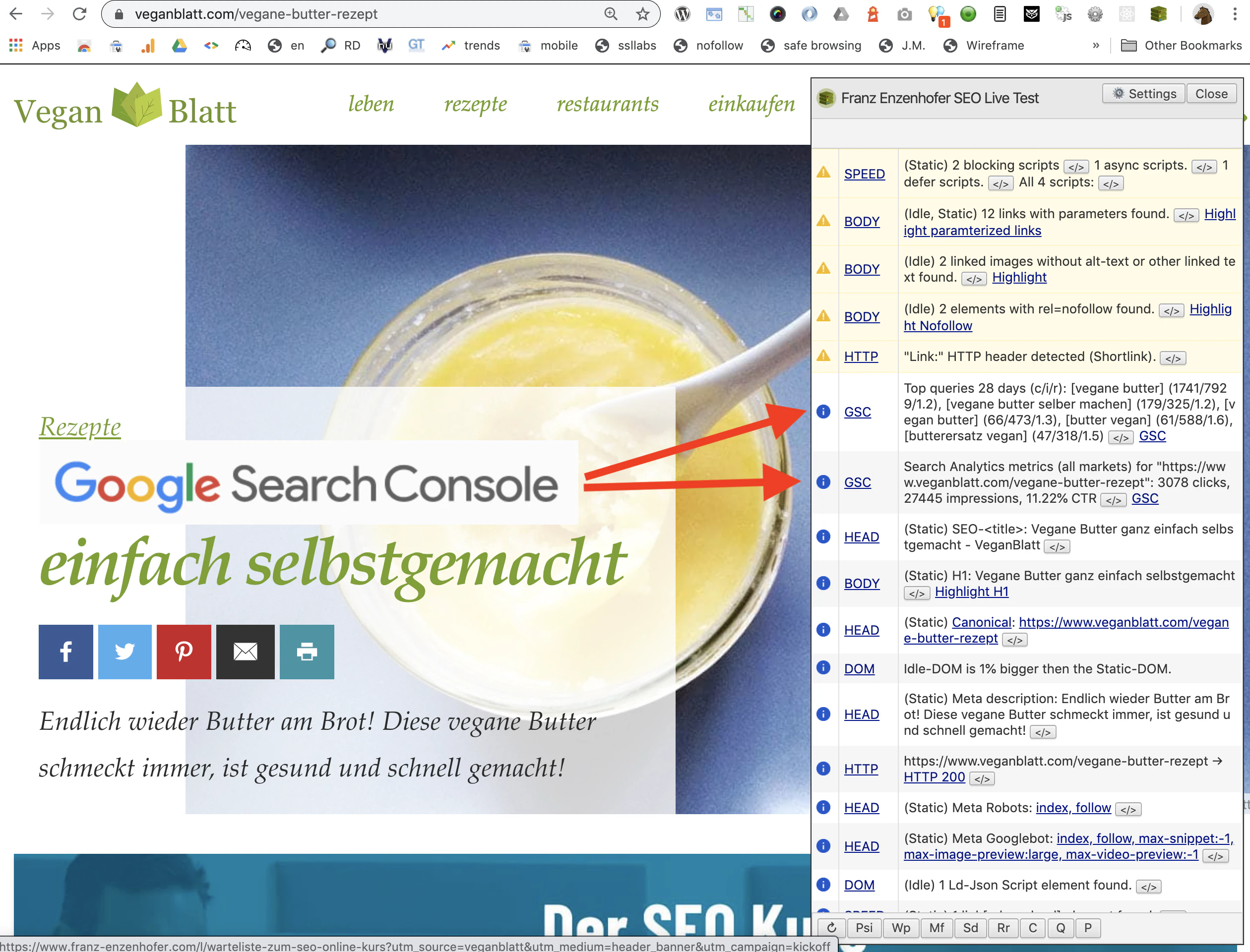Click the warning triangle beside the nofollow BODY row

coord(824,316)
